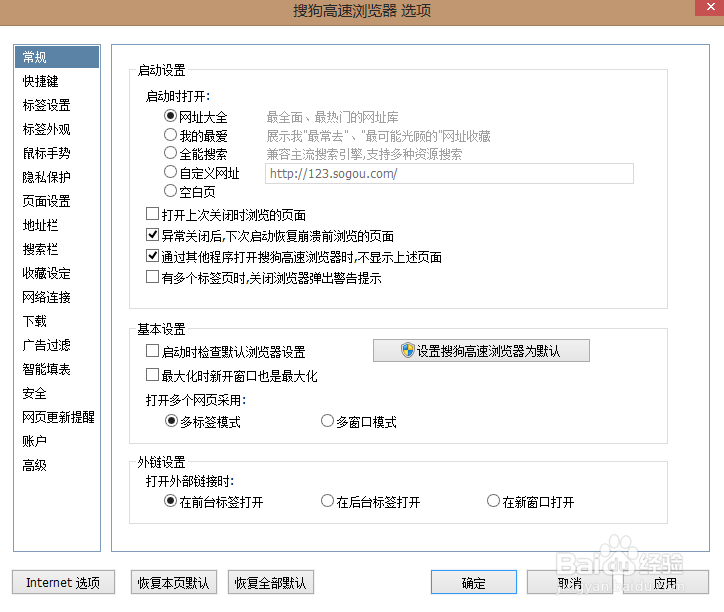Click 恢复全部默认 button
Viewport: 724px width, 612px height.
click(x=271, y=582)
